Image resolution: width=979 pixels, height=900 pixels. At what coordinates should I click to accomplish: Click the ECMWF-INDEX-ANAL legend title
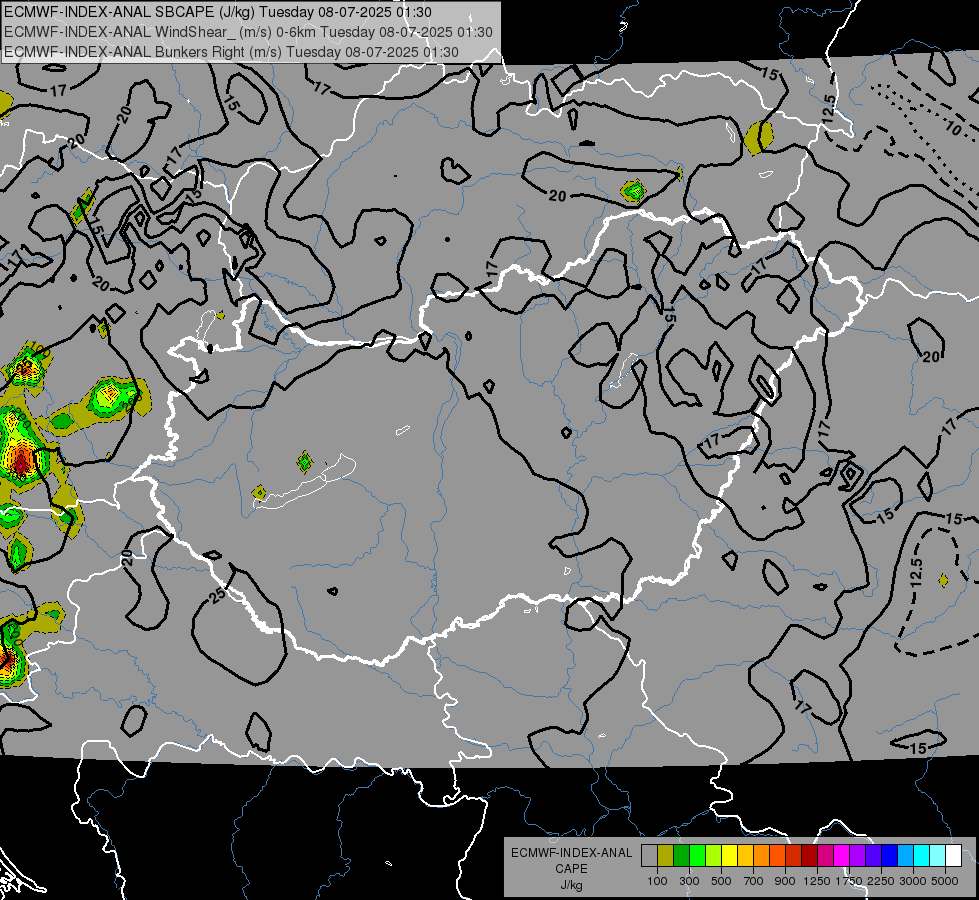coord(571,853)
